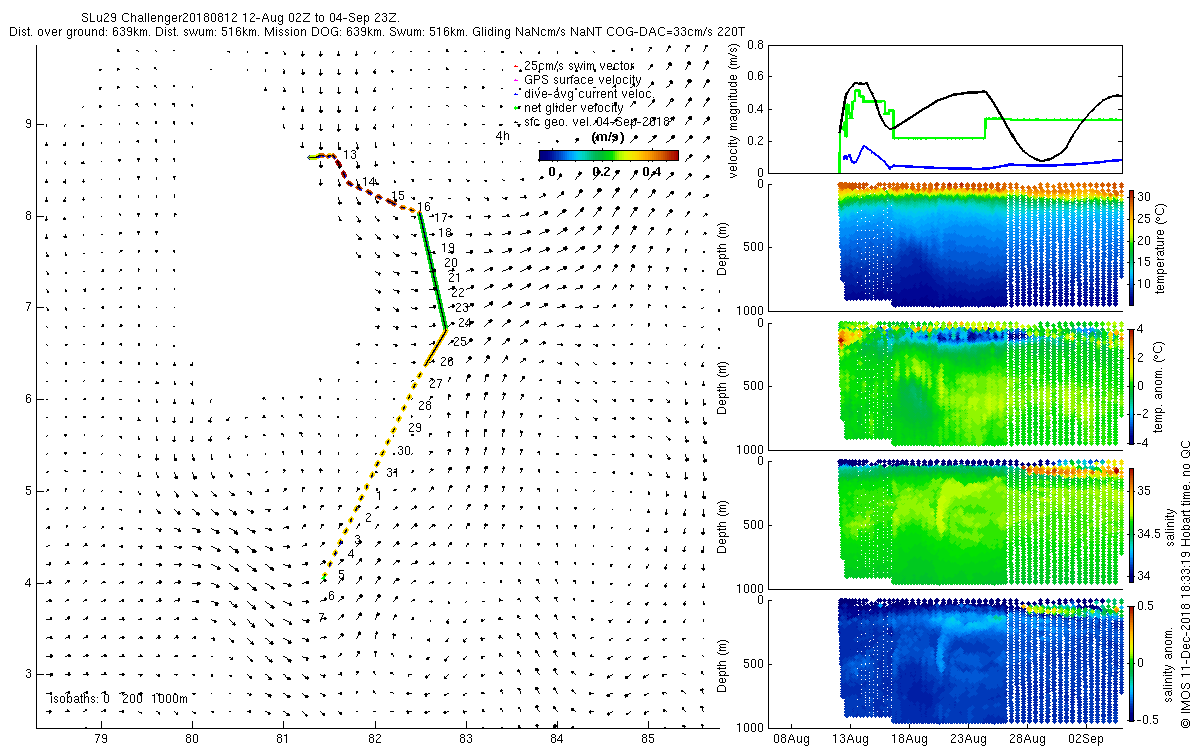Screen dimensions: 1200x750
Task: Click track day label '29' on map
Action: (x=415, y=428)
